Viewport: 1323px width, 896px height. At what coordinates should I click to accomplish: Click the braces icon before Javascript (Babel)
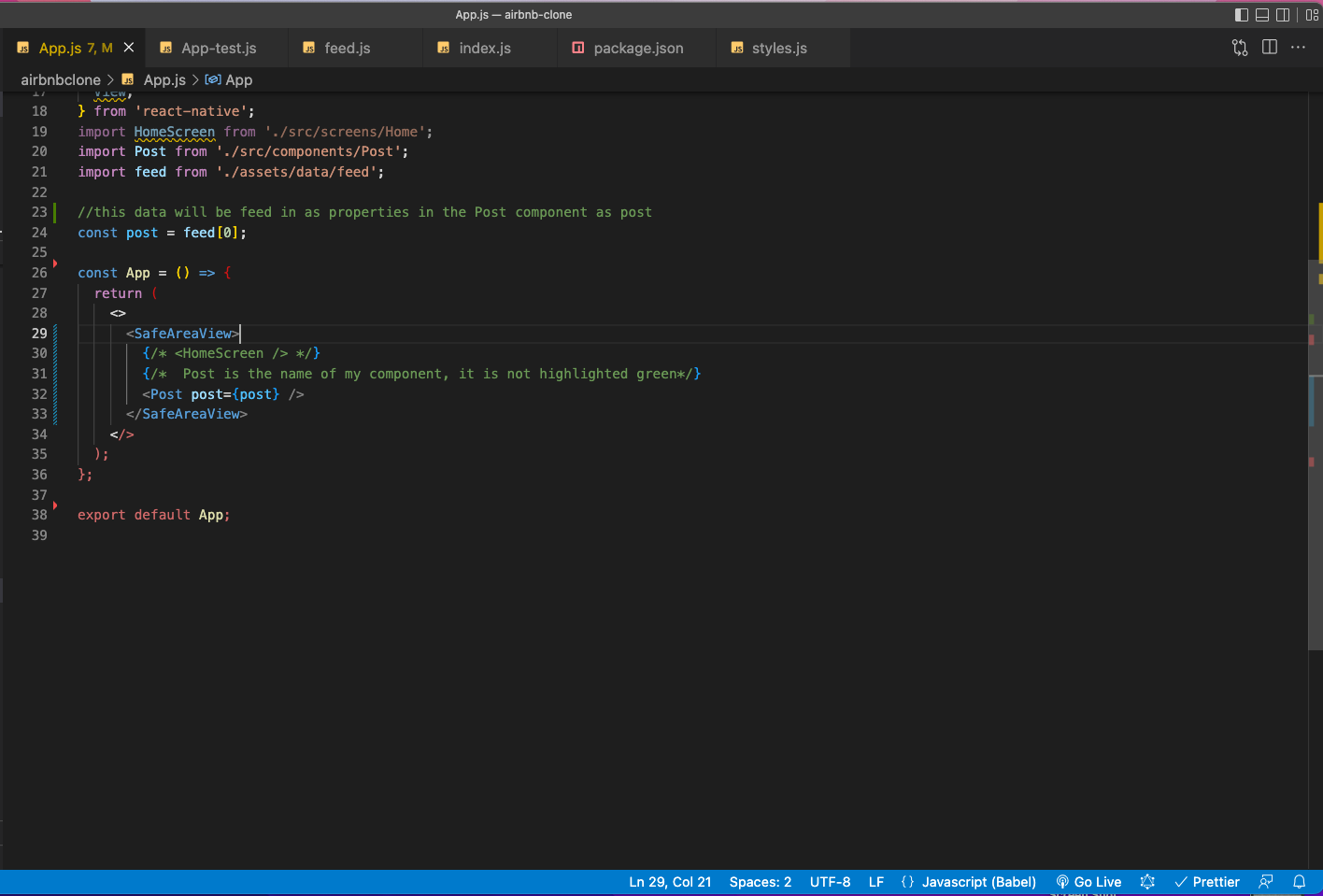coord(907,882)
